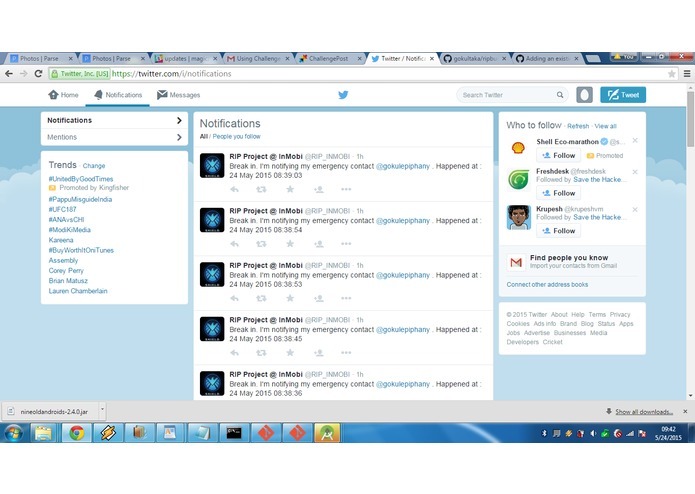This screenshot has height=494, width=695.
Task: Reply to the 08:38:54 tweet
Action: pyautogui.click(x=234, y=244)
